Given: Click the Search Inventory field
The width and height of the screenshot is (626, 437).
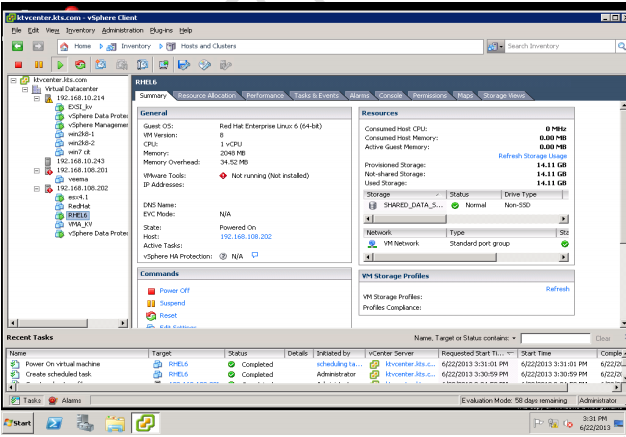Looking at the screenshot, I should (x=560, y=46).
